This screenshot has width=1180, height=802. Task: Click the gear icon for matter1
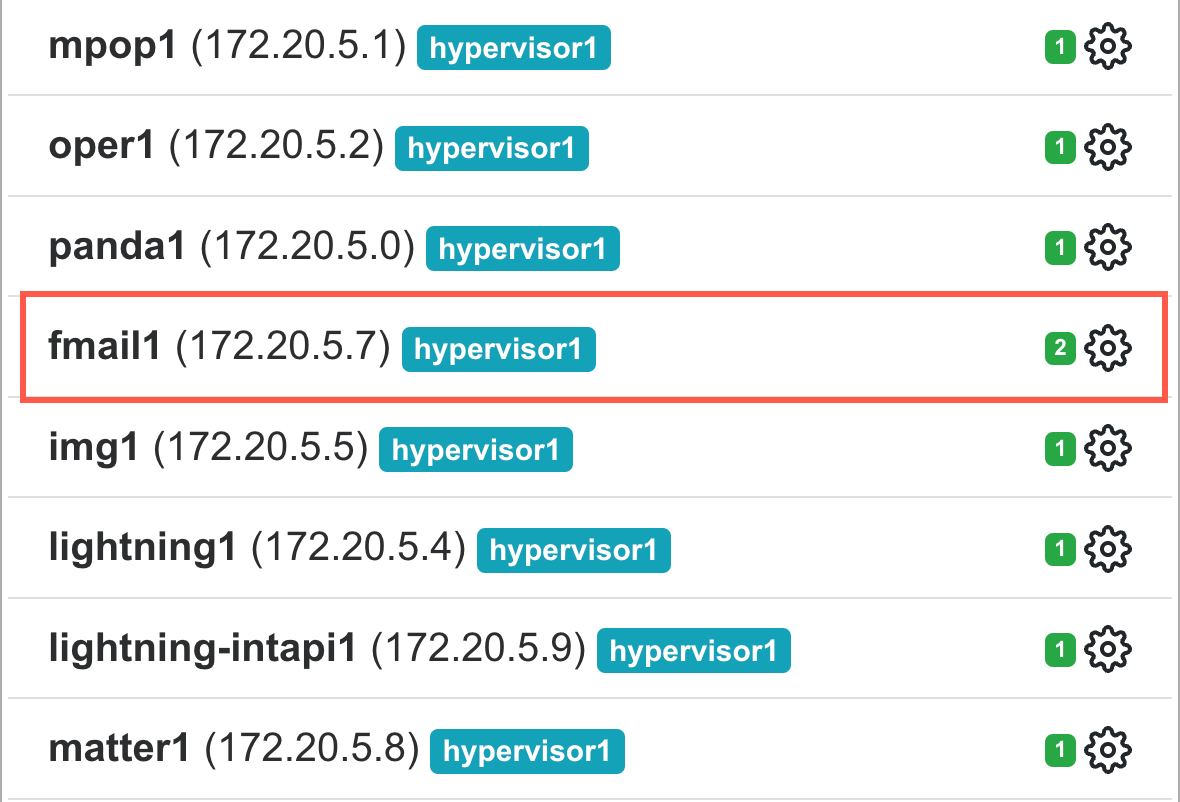[x=1108, y=749]
